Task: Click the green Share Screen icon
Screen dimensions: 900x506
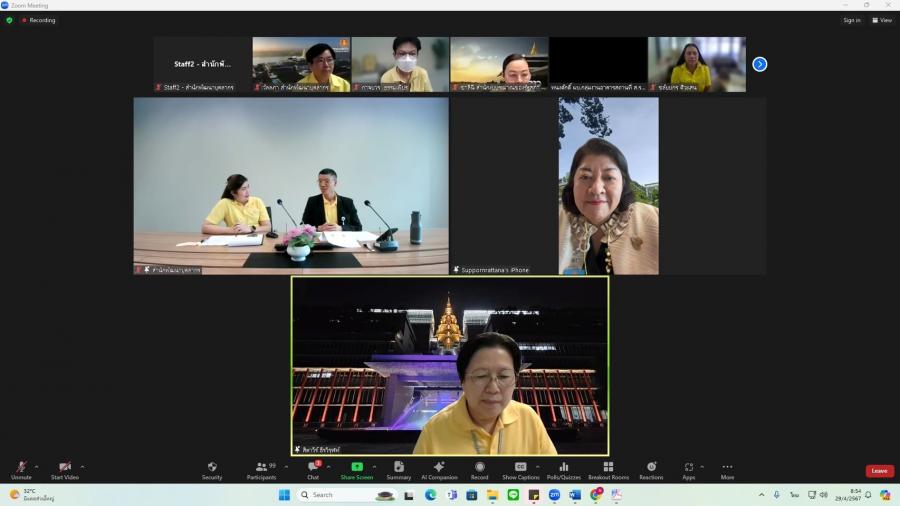Action: [357, 467]
